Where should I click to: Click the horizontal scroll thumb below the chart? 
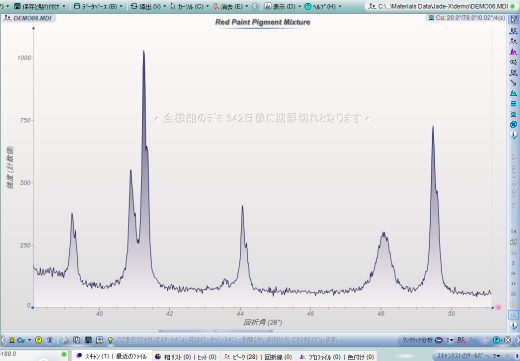[x=216, y=331]
